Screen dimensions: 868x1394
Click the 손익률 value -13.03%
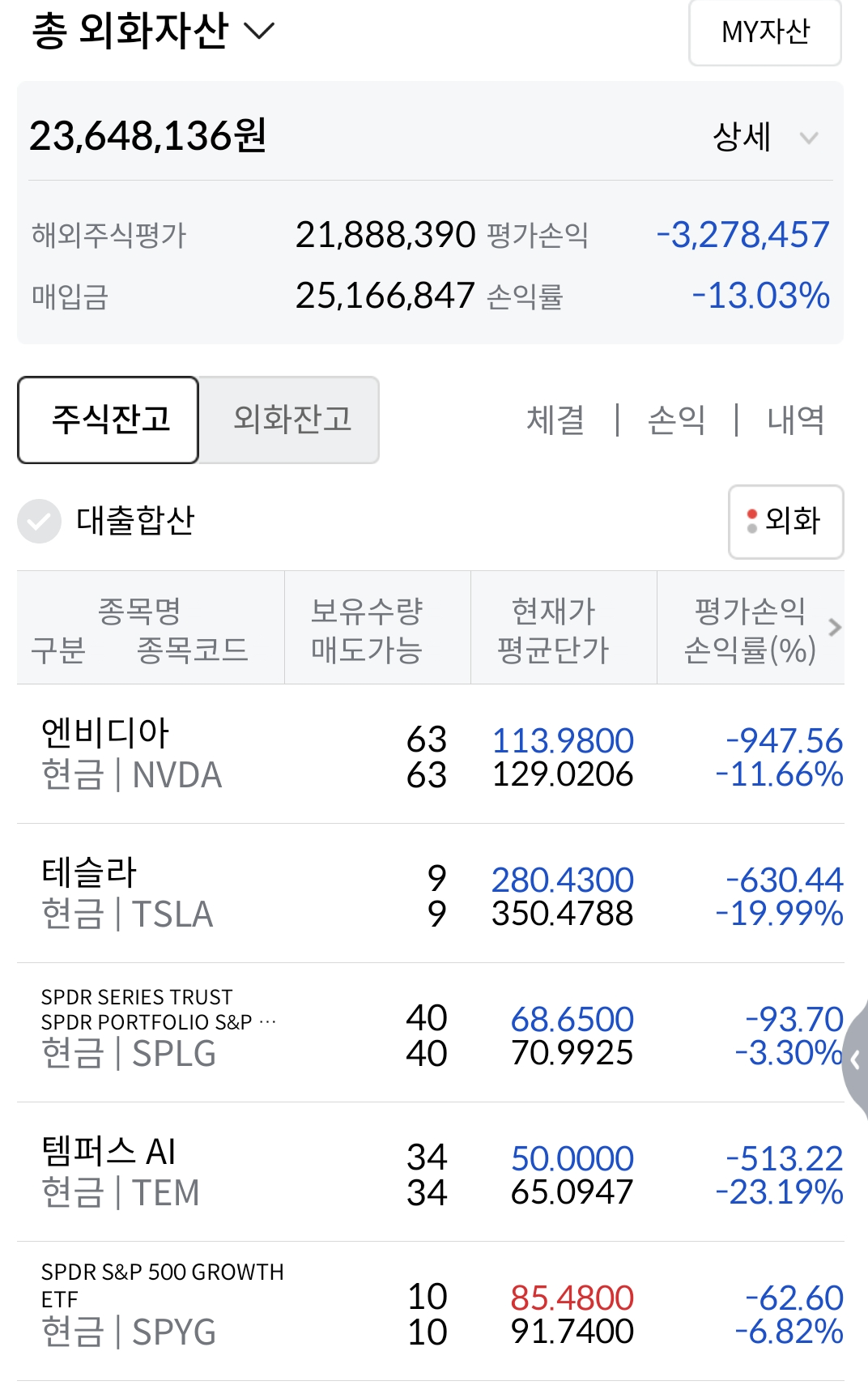pyautogui.click(x=761, y=296)
